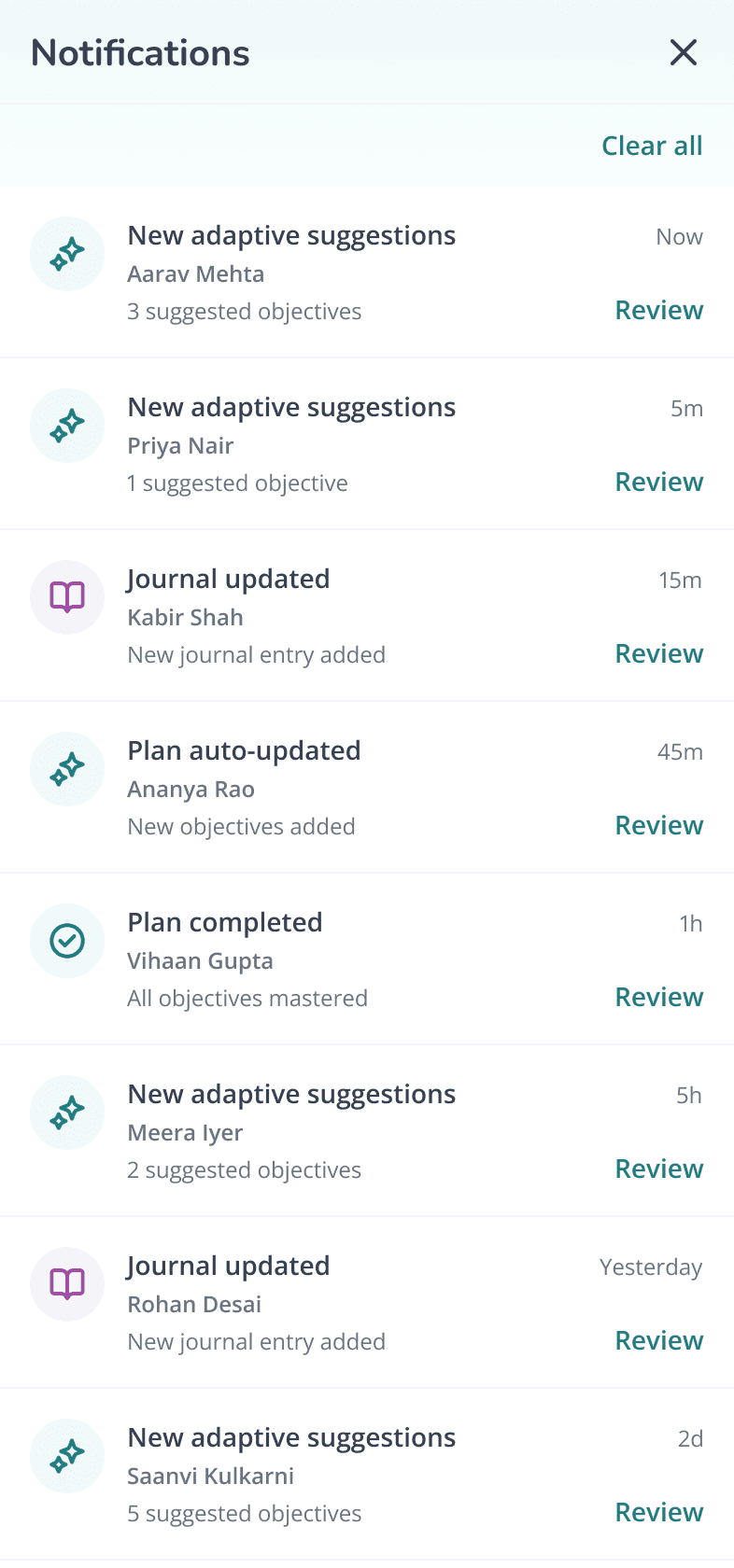Click the checkmark icon for Vihaan Gupta
Image resolution: width=734 pixels, height=1568 pixels.
click(x=67, y=941)
